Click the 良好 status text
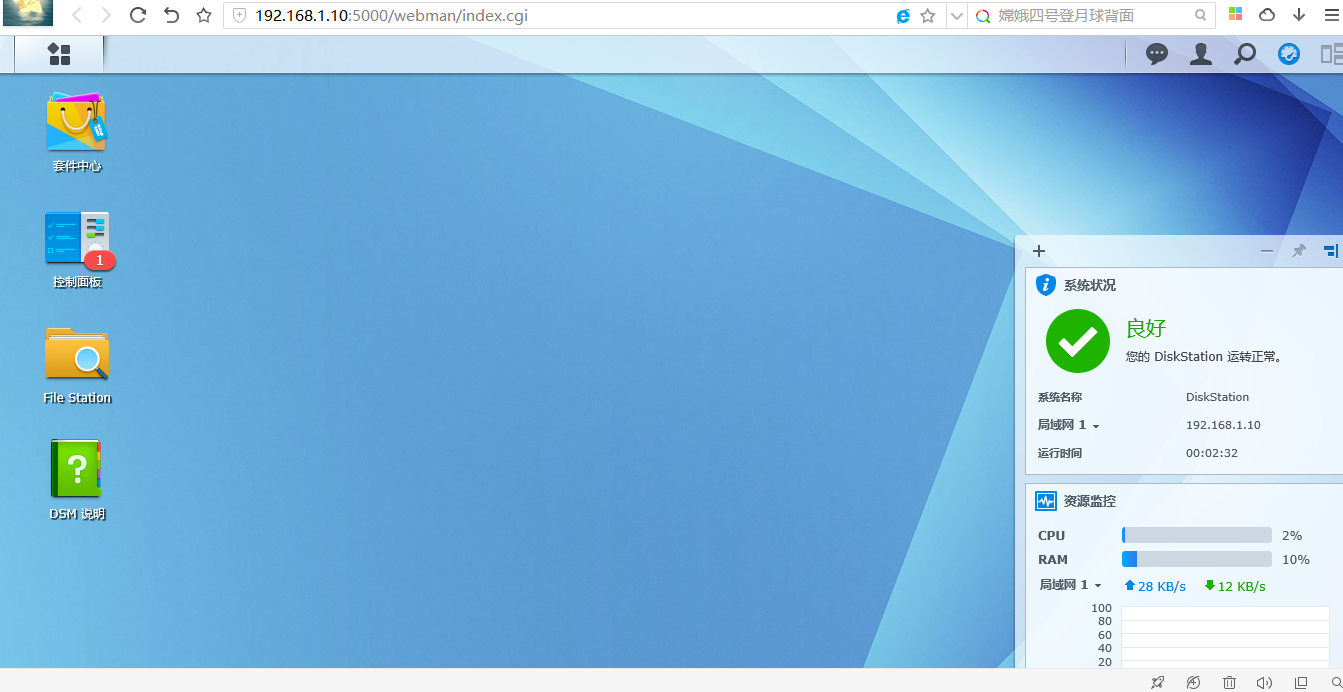1343x692 pixels. (x=1146, y=328)
